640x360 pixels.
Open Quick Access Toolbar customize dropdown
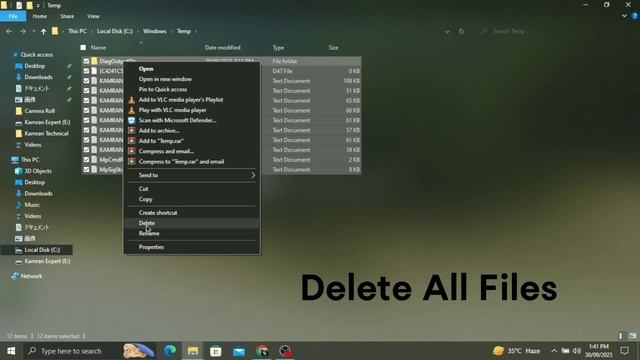click(38, 6)
